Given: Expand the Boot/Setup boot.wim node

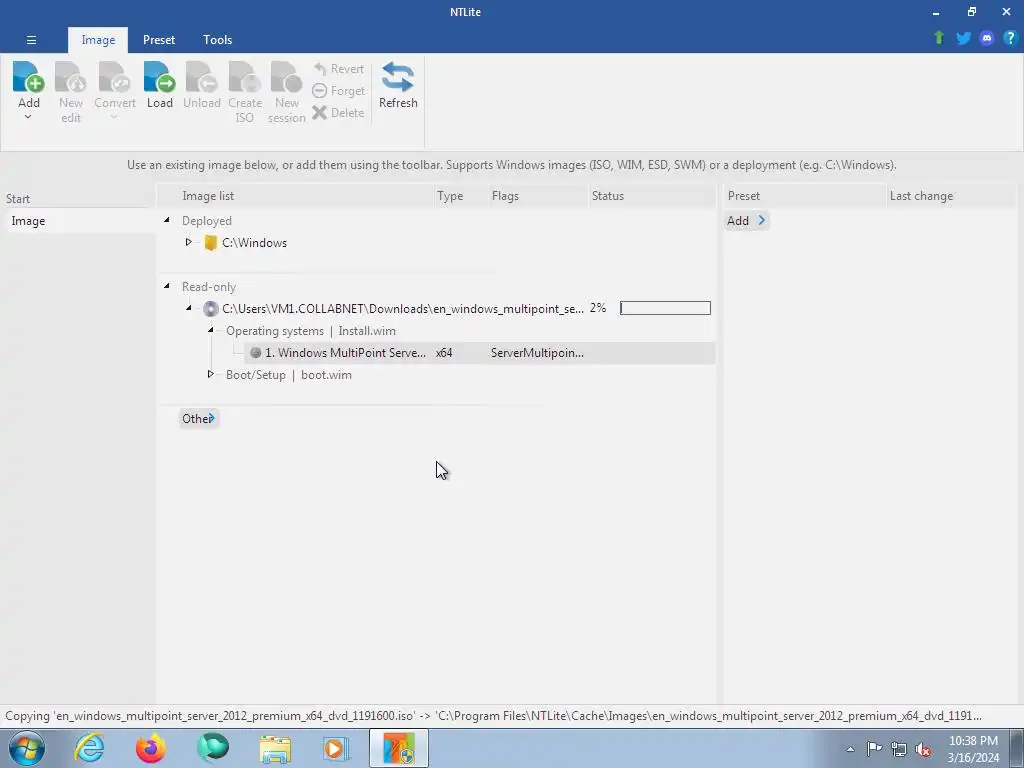Looking at the screenshot, I should (x=210, y=374).
